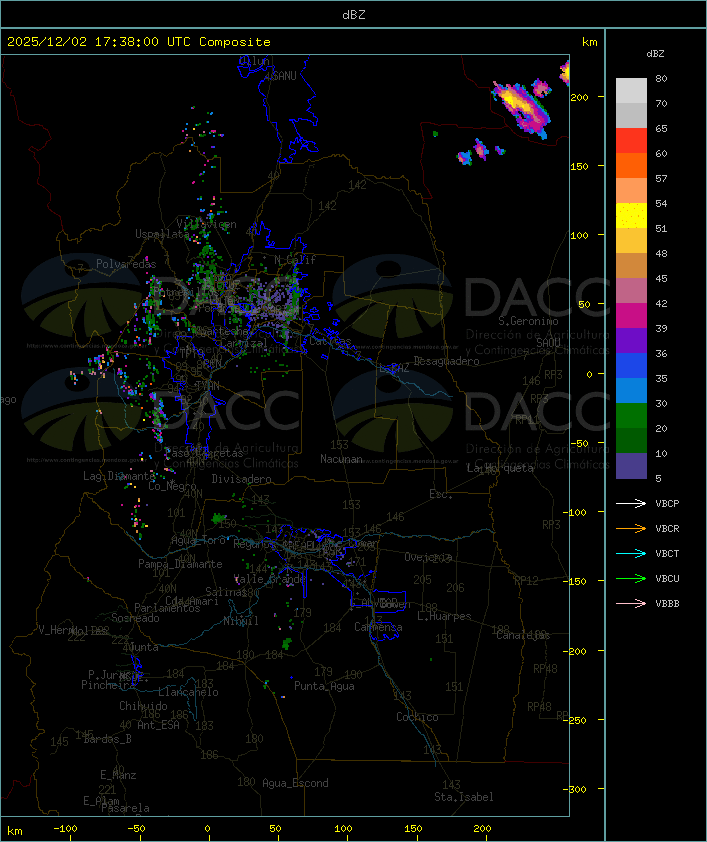Click the Polvaredas place label

[x=126, y=264]
